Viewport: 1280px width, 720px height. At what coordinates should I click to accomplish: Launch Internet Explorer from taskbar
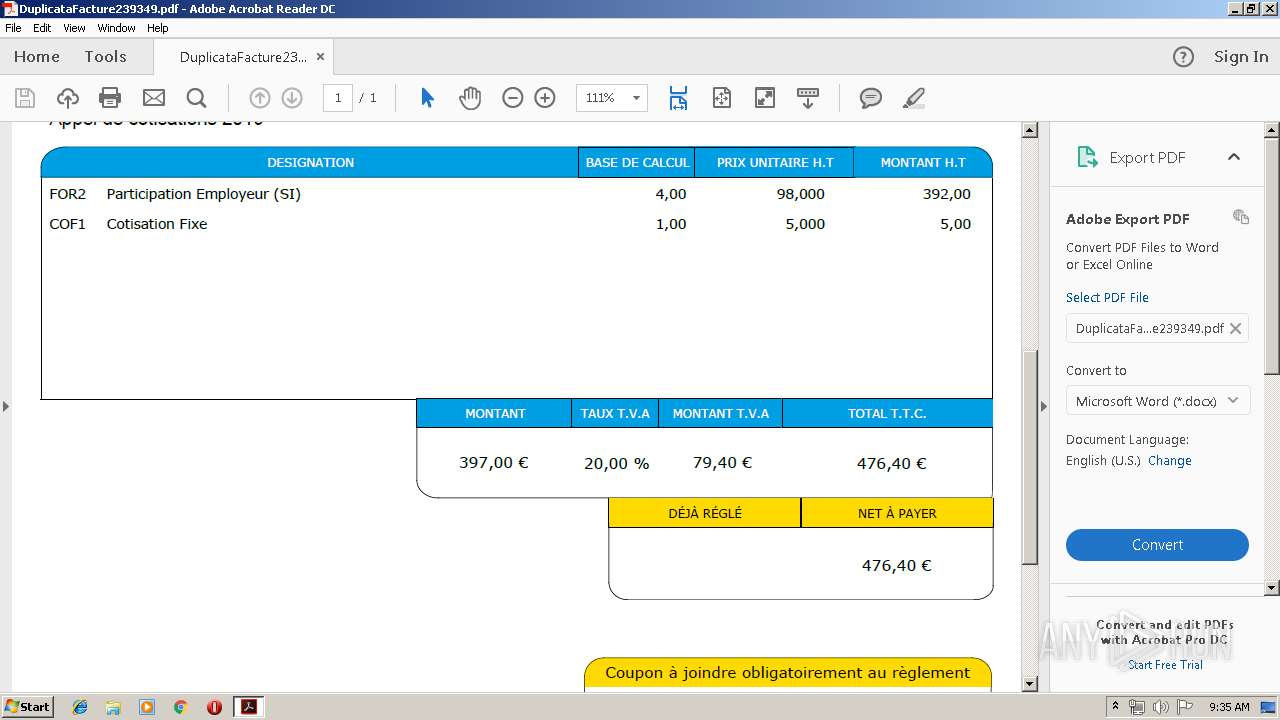[80, 707]
